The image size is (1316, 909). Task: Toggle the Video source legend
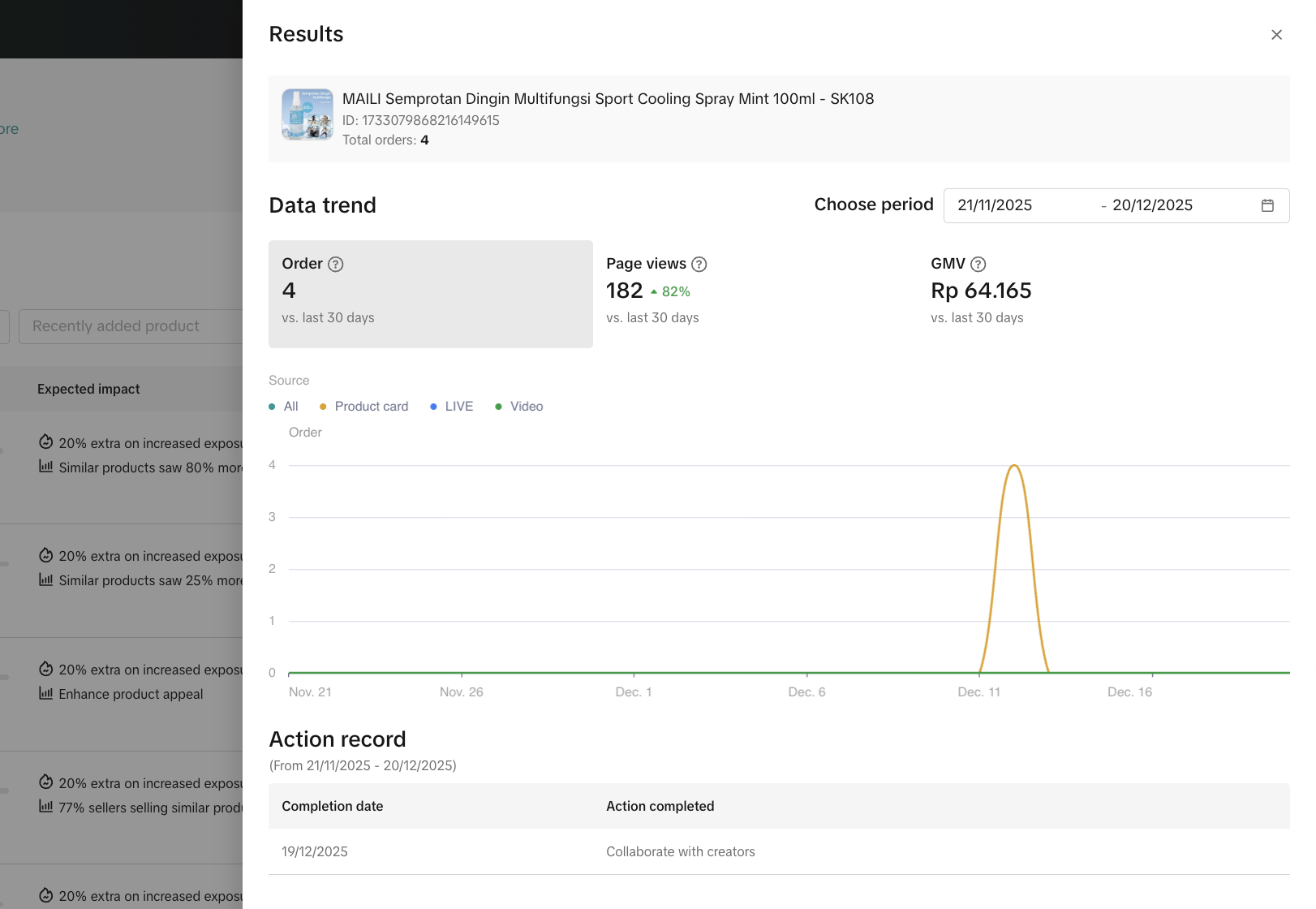(519, 407)
